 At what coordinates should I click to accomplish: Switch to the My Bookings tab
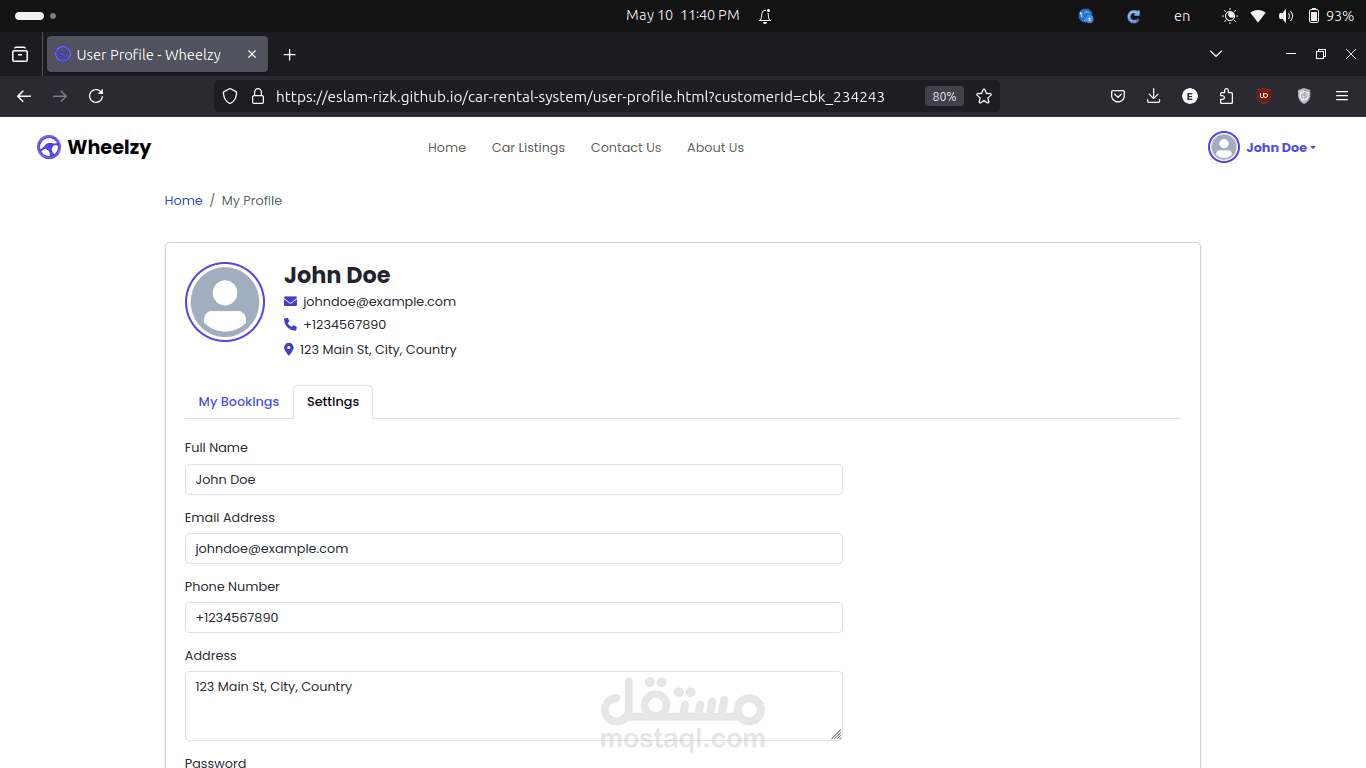point(239,402)
